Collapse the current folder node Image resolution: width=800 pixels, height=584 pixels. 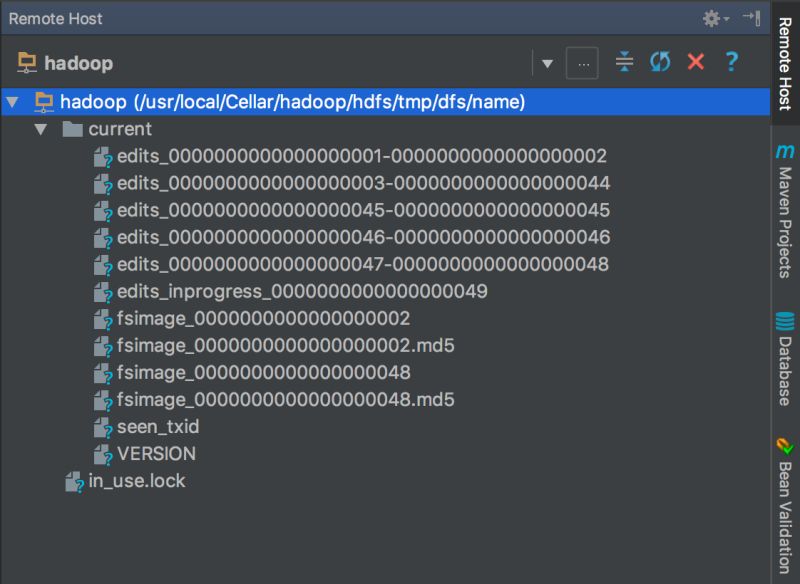coord(40,129)
